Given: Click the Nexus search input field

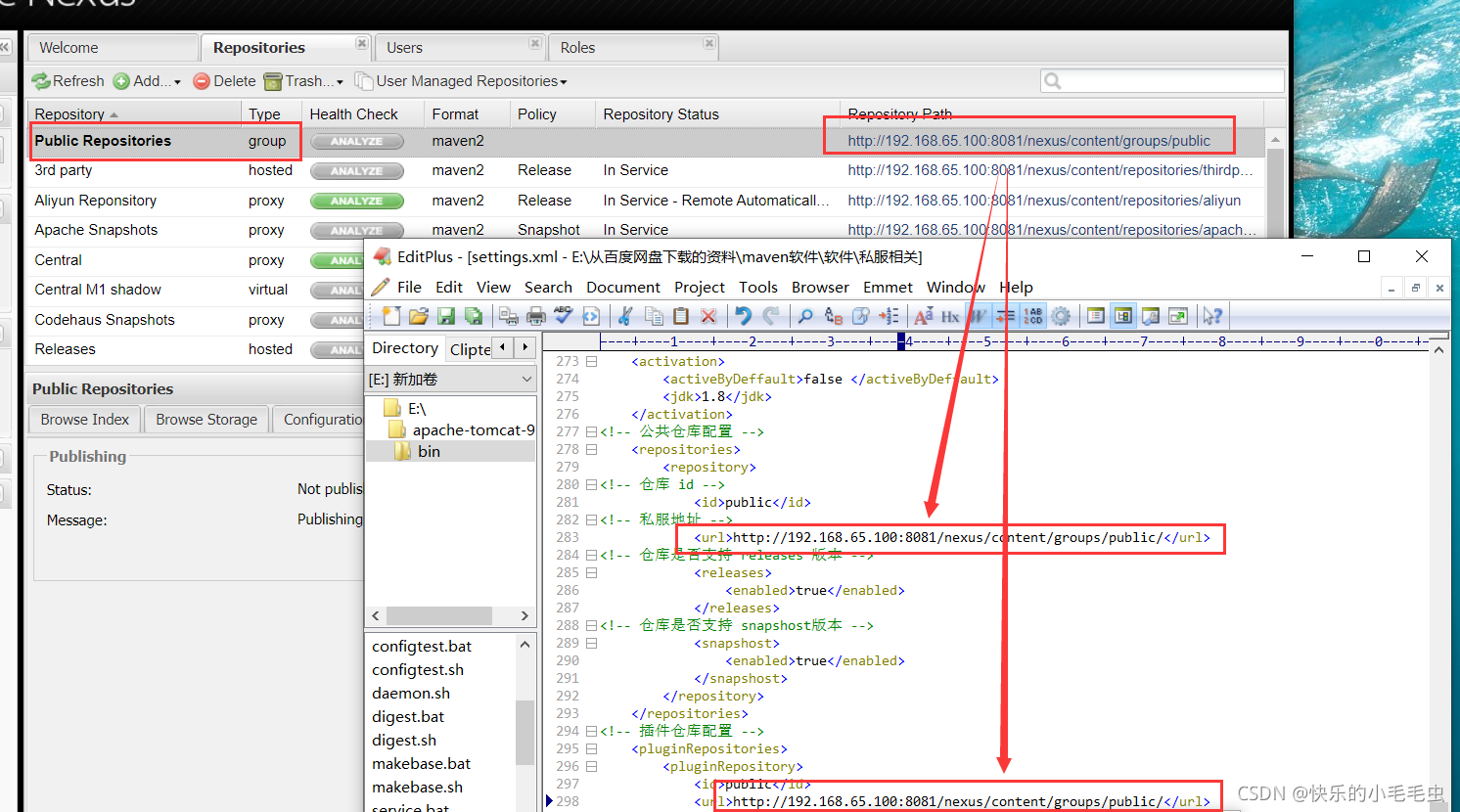Looking at the screenshot, I should [1163, 81].
